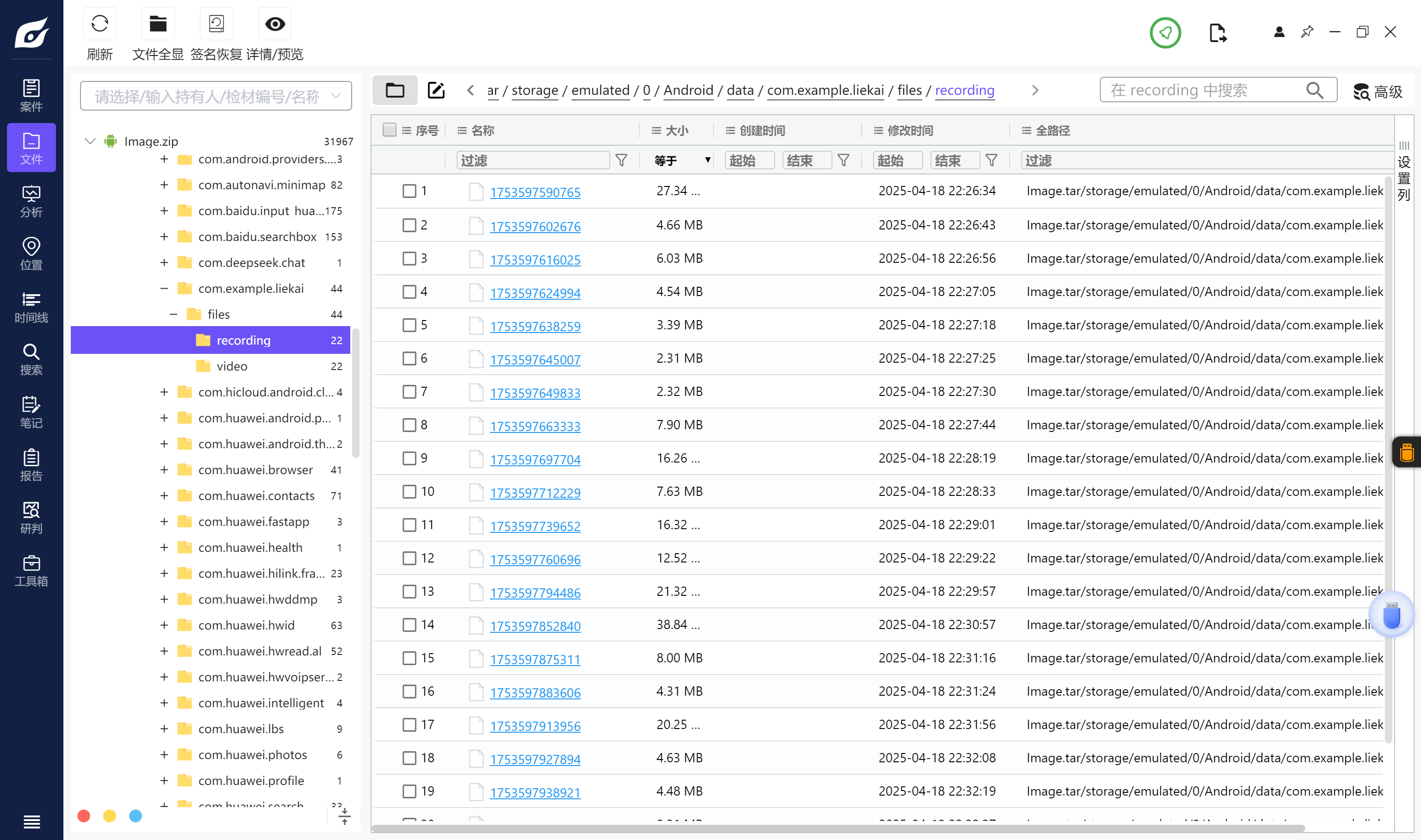Check the checkbox for row 19

pyautogui.click(x=410, y=791)
